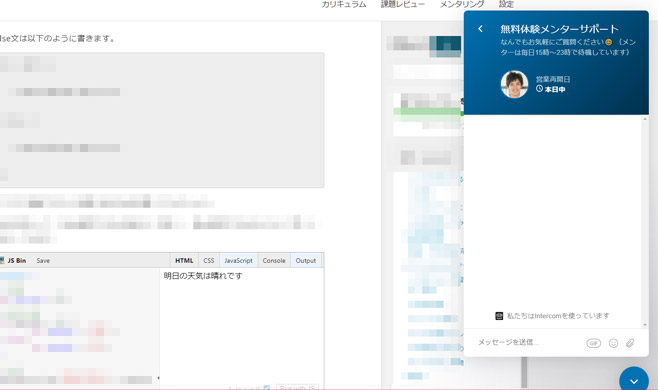Toggle the JavaScript panel in JS Bin
Image resolution: width=658 pixels, height=390 pixels.
pyautogui.click(x=238, y=260)
